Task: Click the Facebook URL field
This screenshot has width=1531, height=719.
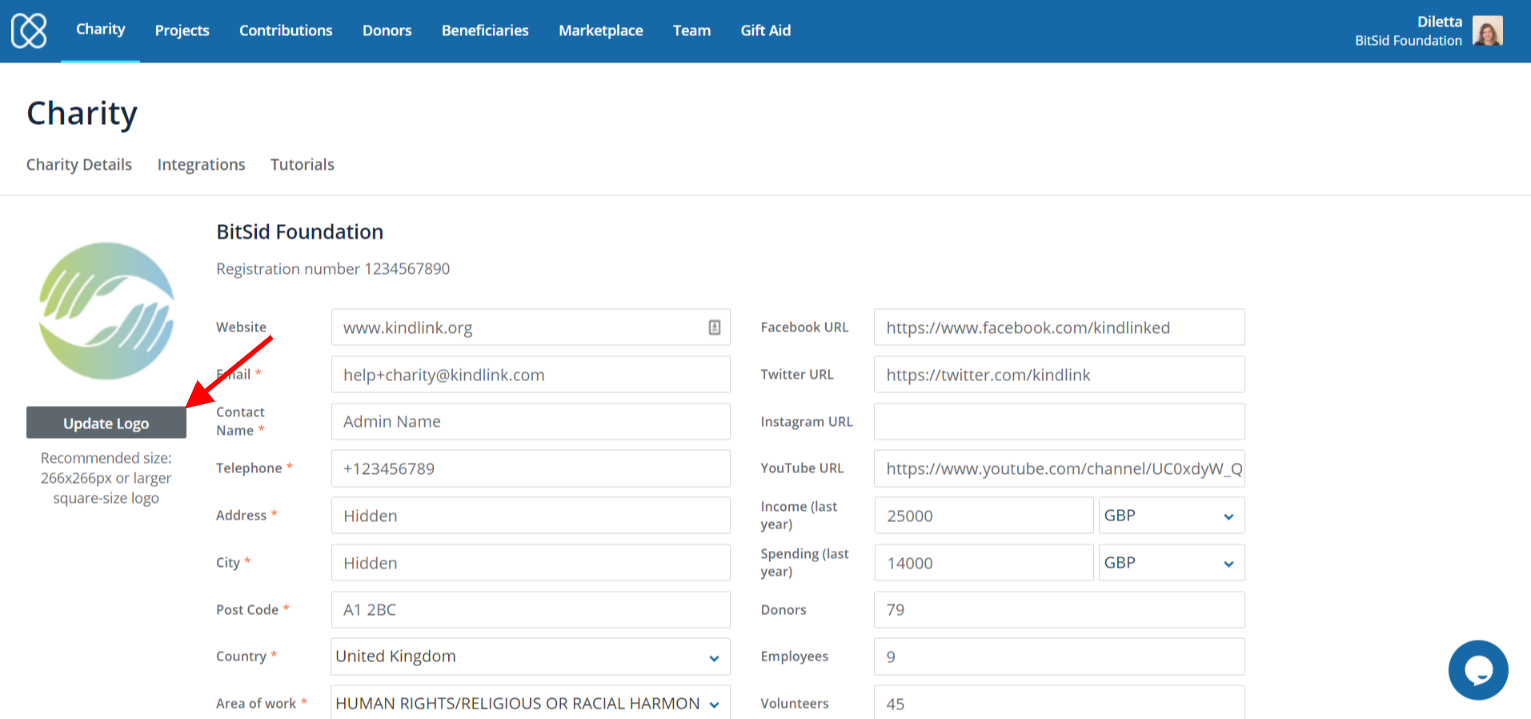Action: 1059,327
